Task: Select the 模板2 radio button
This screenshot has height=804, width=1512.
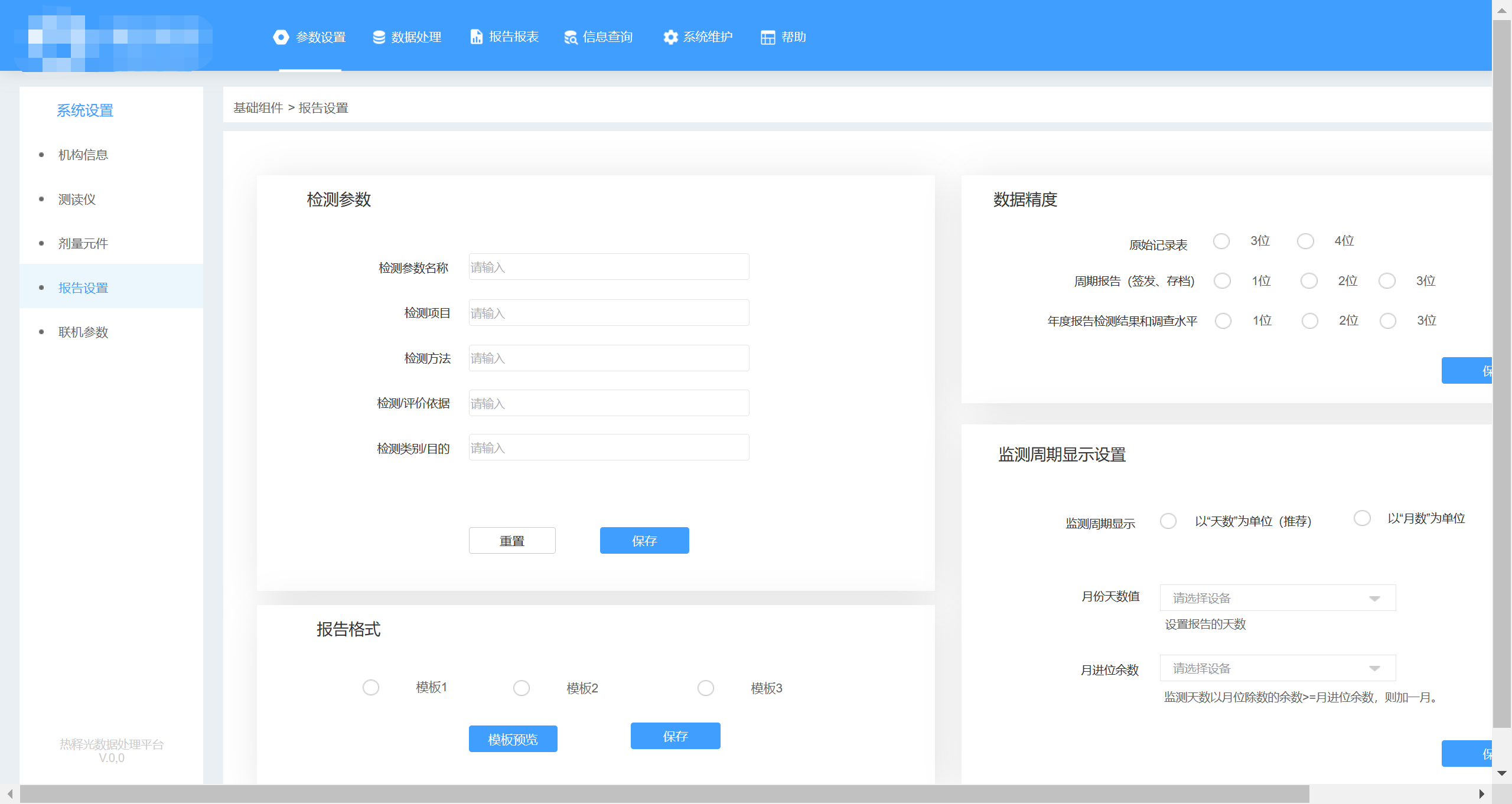Action: click(522, 688)
